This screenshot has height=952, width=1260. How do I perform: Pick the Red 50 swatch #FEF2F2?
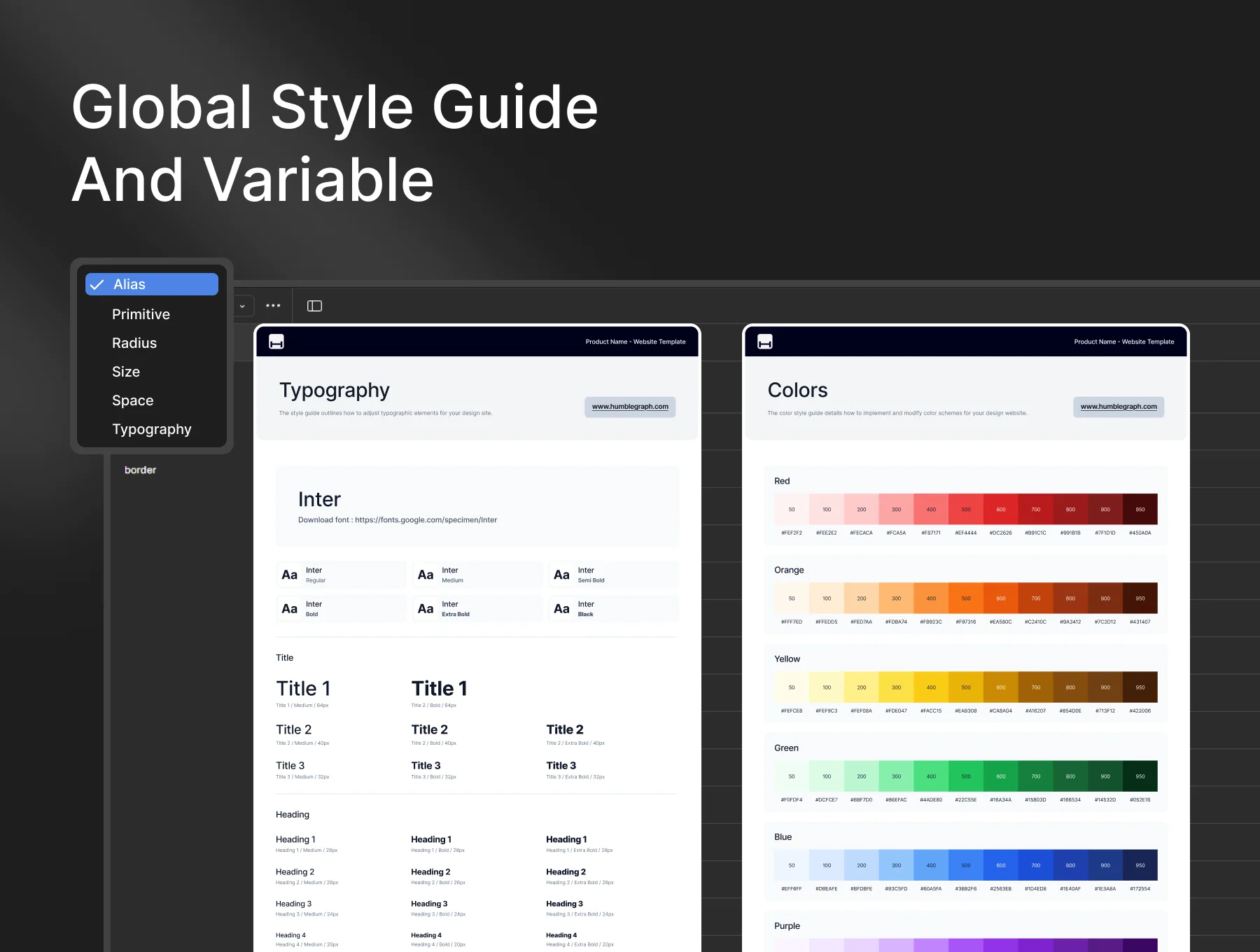pos(792,510)
